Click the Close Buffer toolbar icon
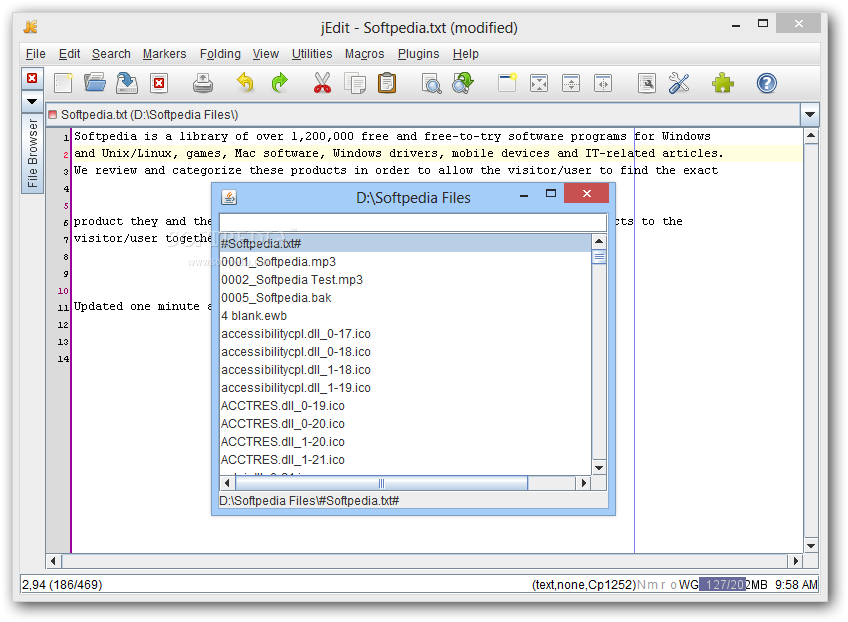Image resolution: width=848 pixels, height=622 pixels. click(159, 83)
